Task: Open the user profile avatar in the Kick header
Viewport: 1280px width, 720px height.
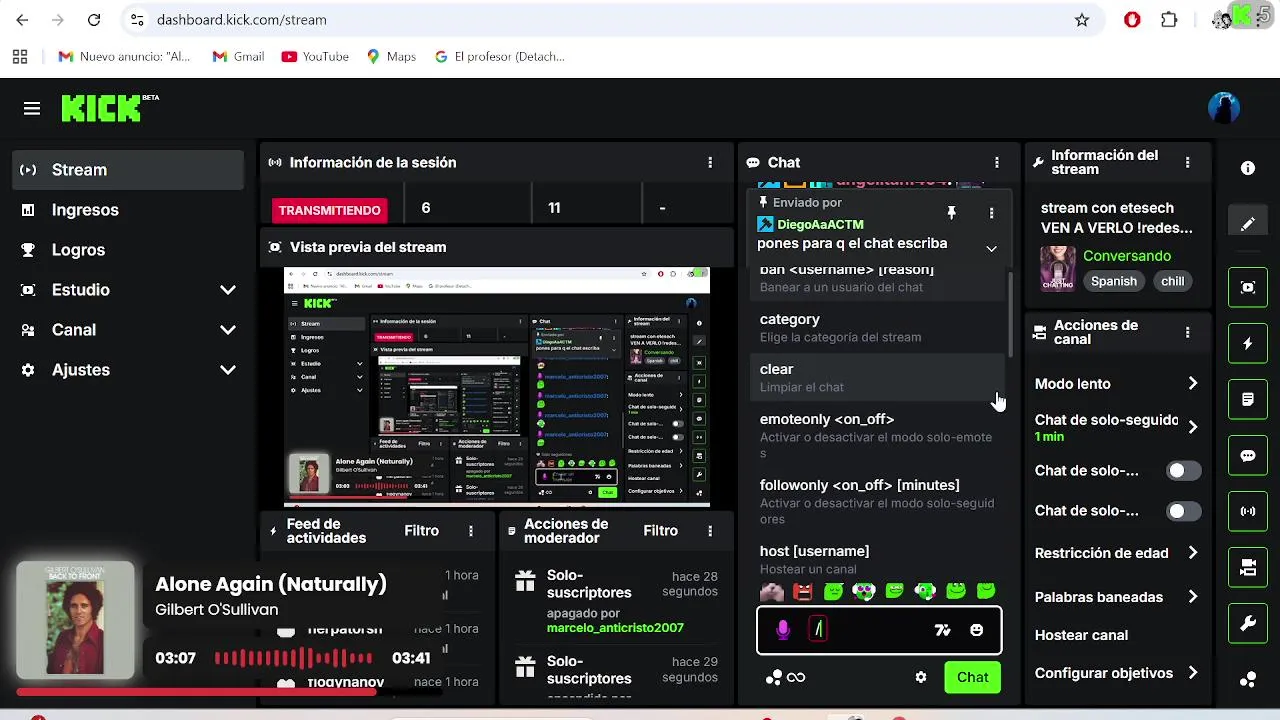Action: point(1224,108)
